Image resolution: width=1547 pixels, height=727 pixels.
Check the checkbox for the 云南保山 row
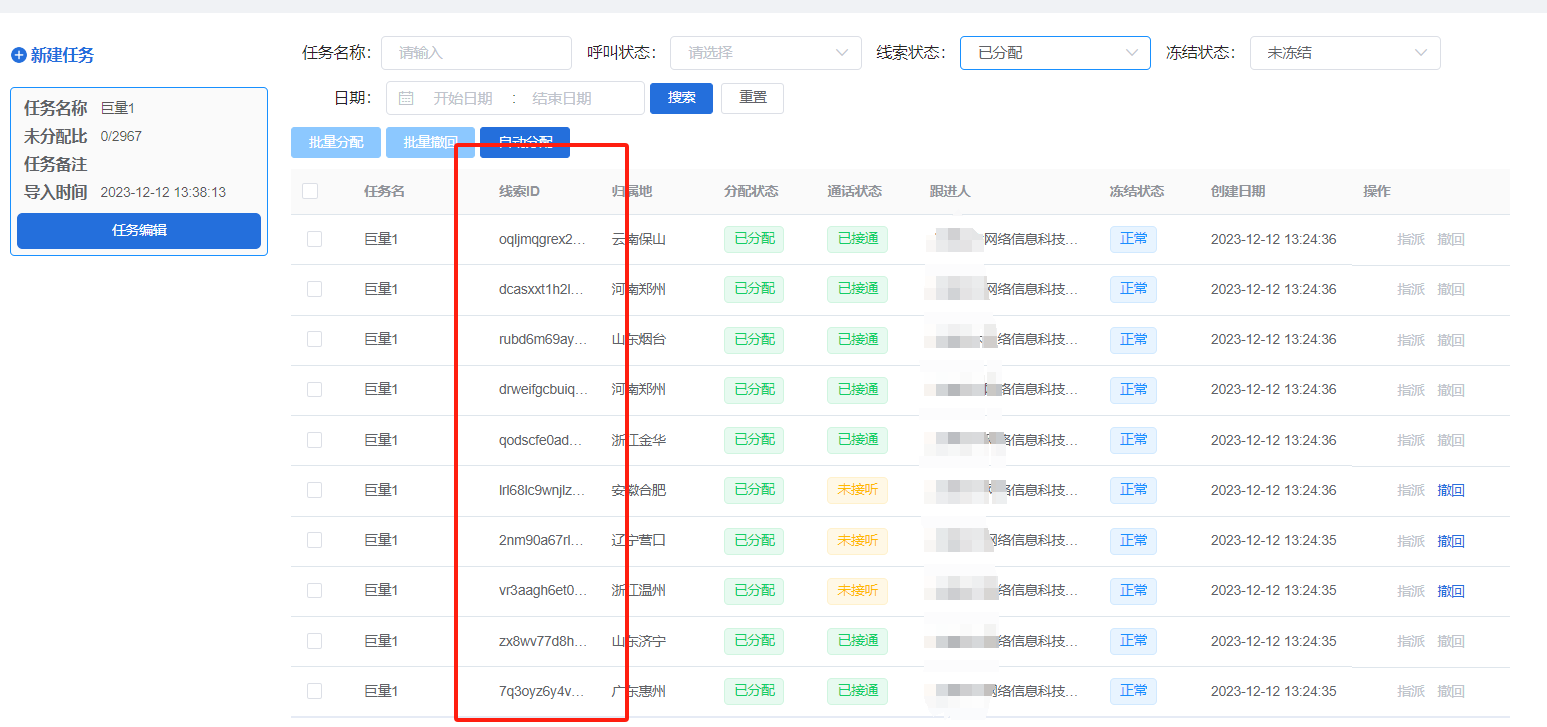point(314,239)
